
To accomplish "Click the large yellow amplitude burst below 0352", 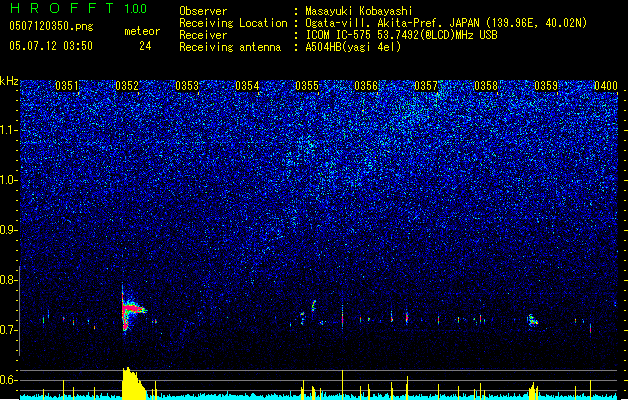I will click(x=134, y=383).
